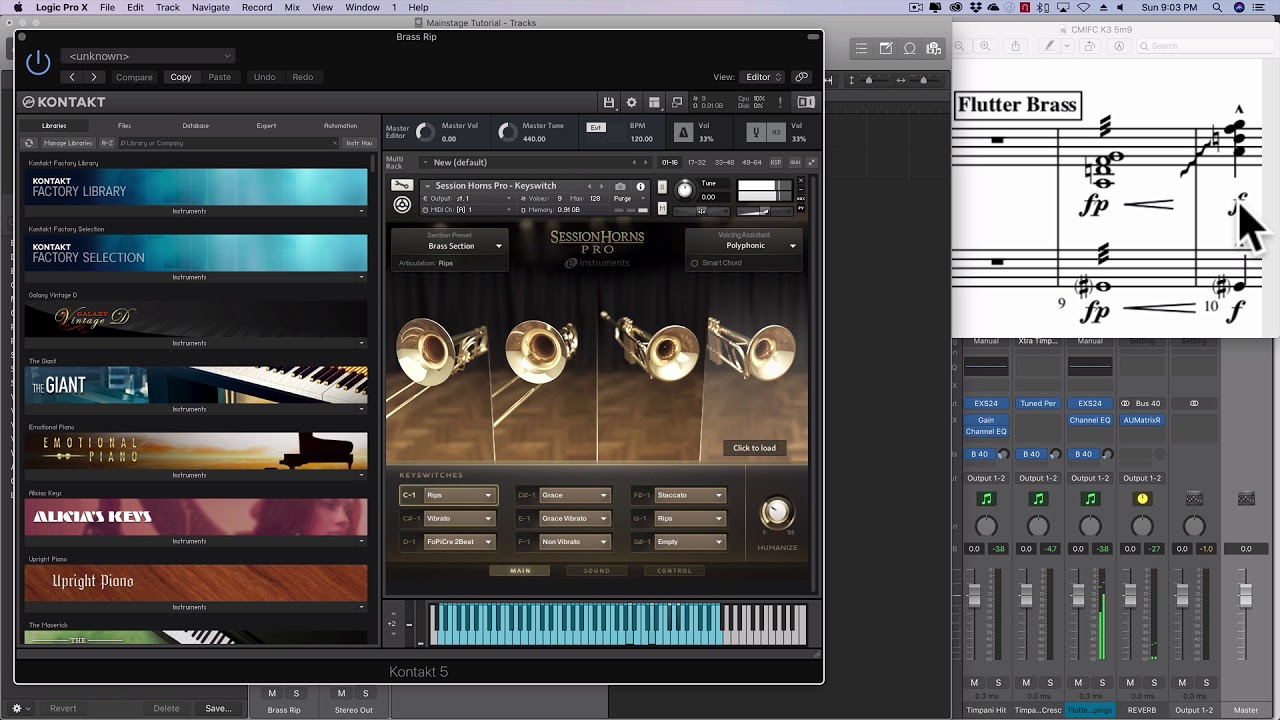Click the Session Horns instrument logo icon

(x=402, y=205)
